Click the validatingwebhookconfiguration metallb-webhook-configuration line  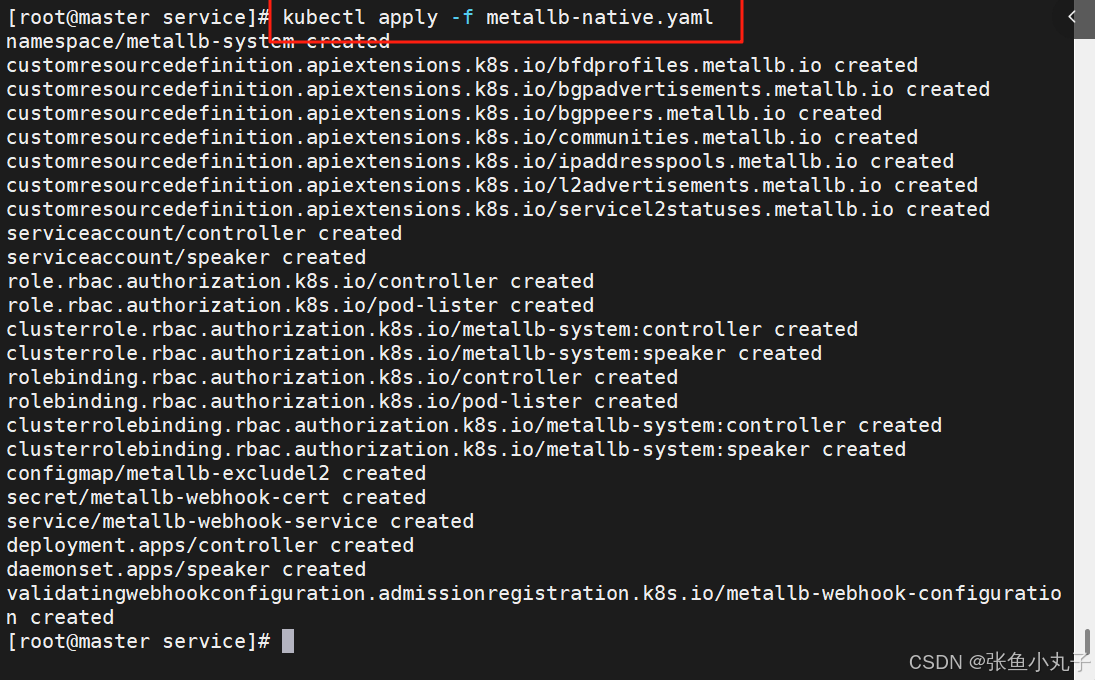click(534, 605)
